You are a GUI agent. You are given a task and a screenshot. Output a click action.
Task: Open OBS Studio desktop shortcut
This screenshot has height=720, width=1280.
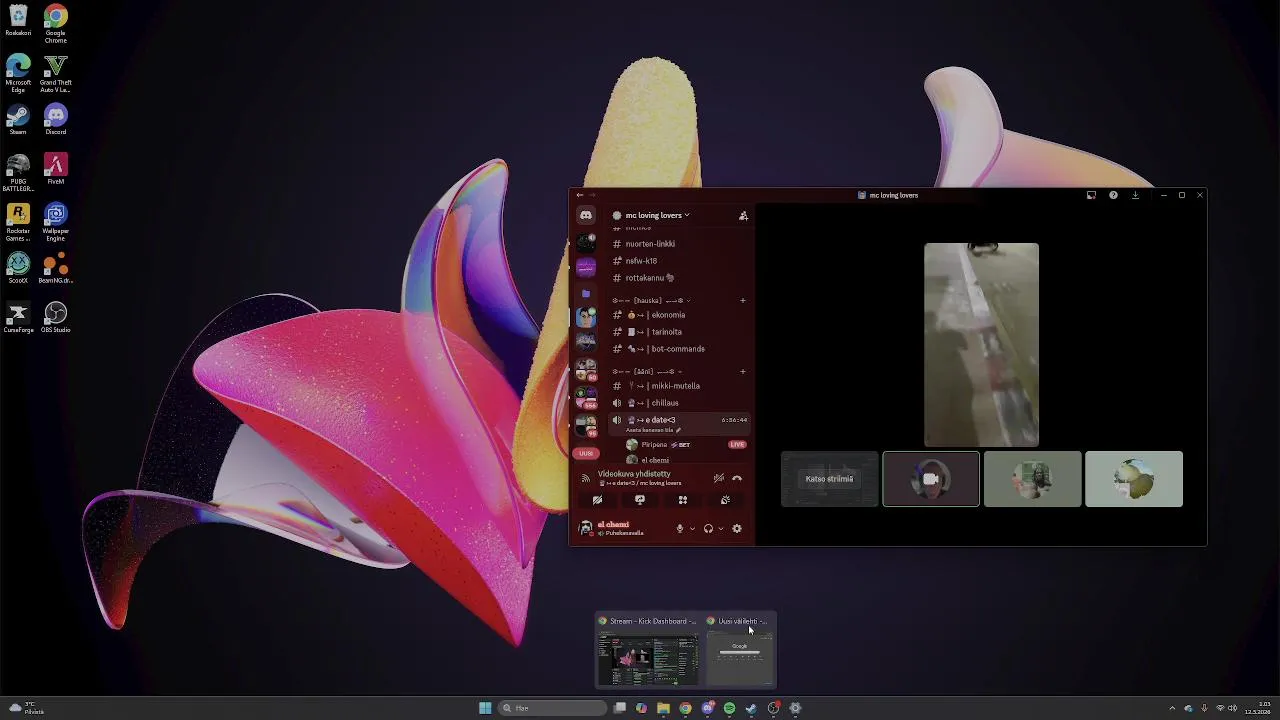pos(56,318)
